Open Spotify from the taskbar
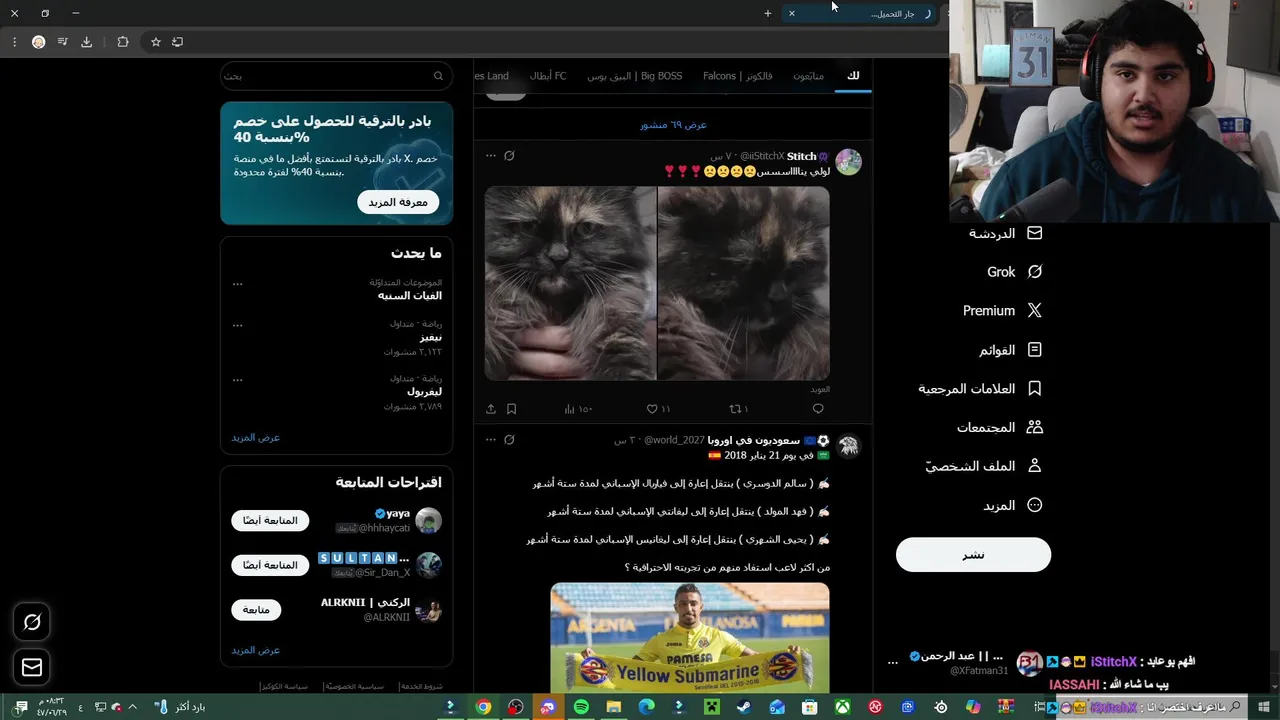The height and width of the screenshot is (720, 1280). coord(581,707)
